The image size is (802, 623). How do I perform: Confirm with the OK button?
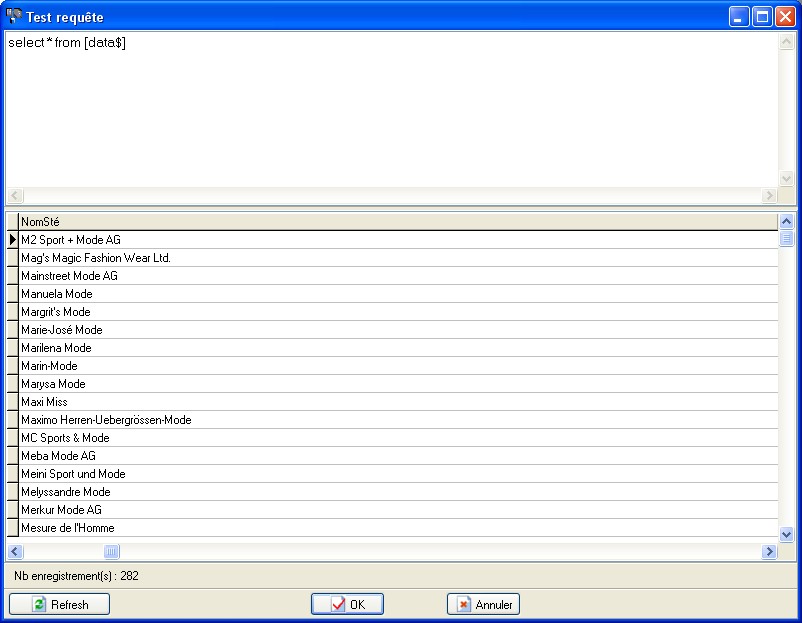click(347, 605)
